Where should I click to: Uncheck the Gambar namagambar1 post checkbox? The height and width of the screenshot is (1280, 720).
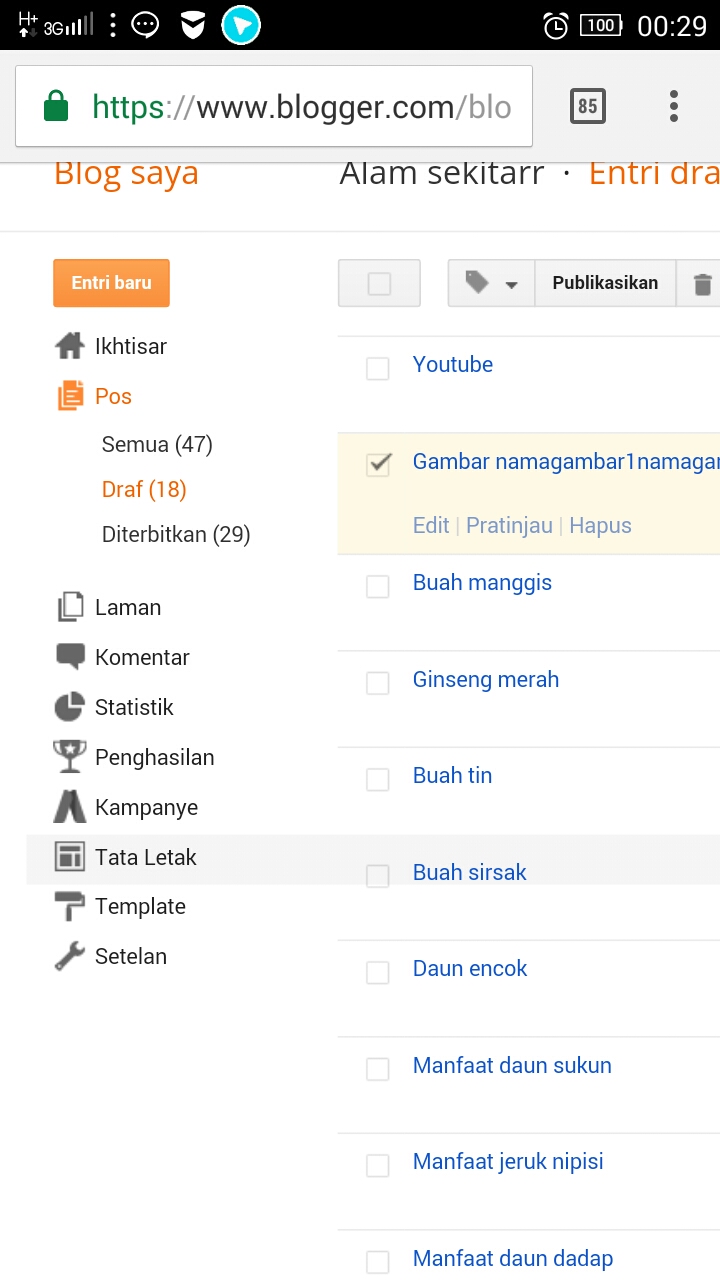378,464
